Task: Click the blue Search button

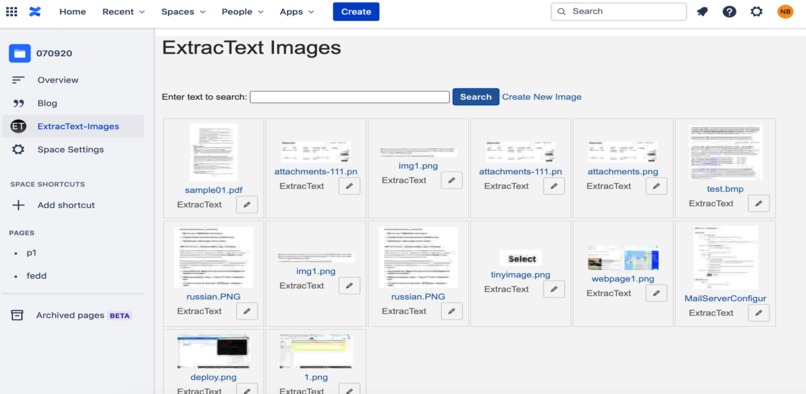Action: [x=475, y=97]
